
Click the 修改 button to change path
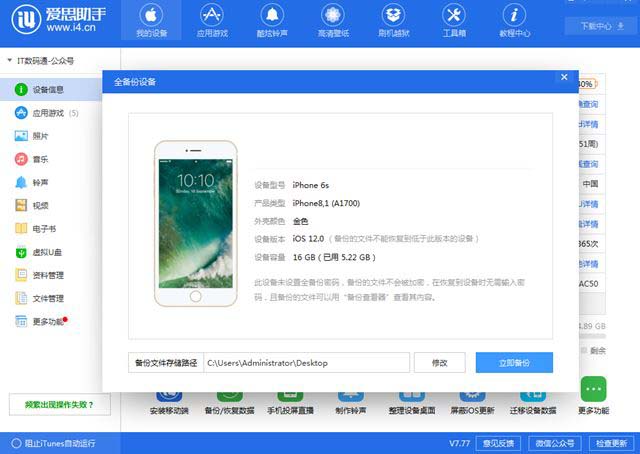click(440, 363)
